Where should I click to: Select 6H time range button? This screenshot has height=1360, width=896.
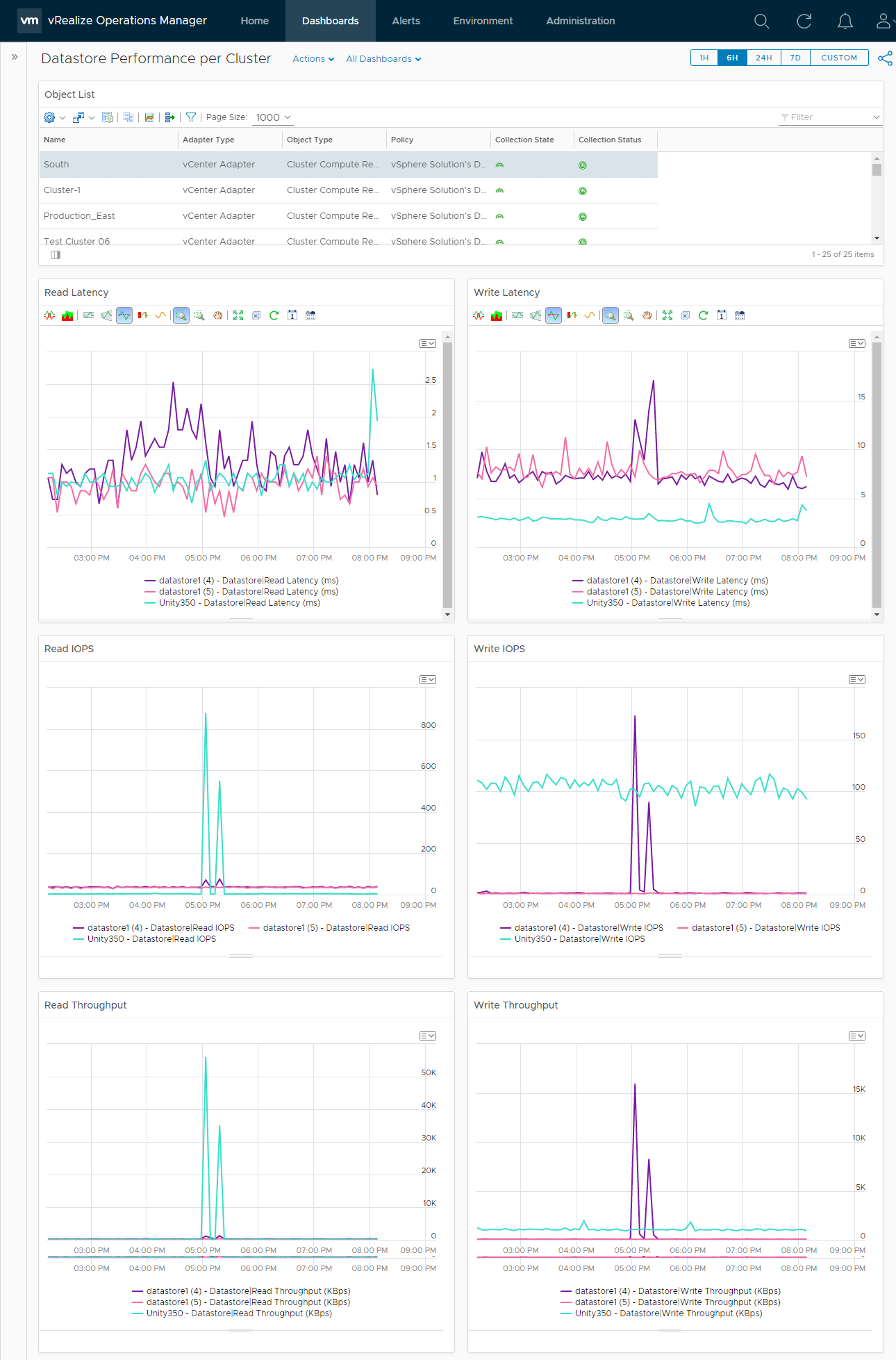click(733, 58)
